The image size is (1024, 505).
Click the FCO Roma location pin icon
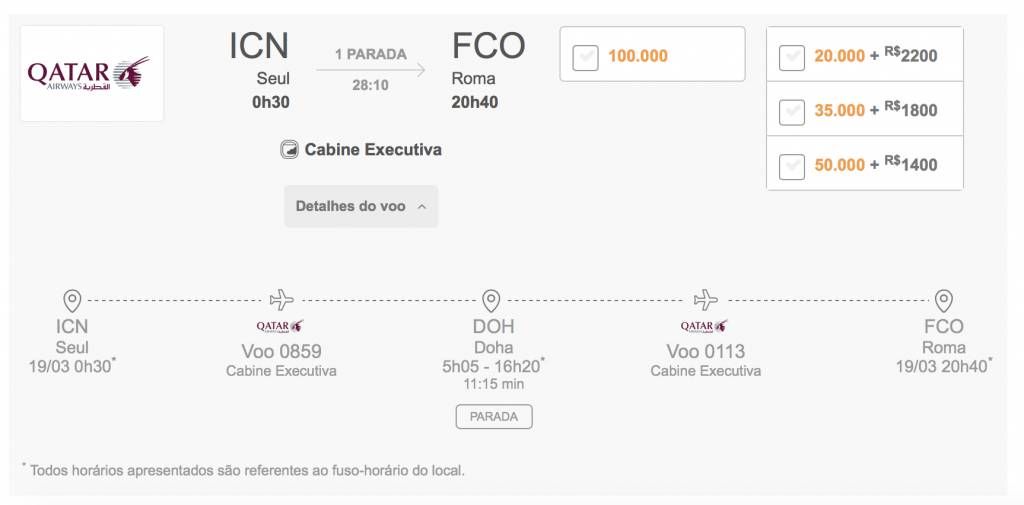pos(943,301)
